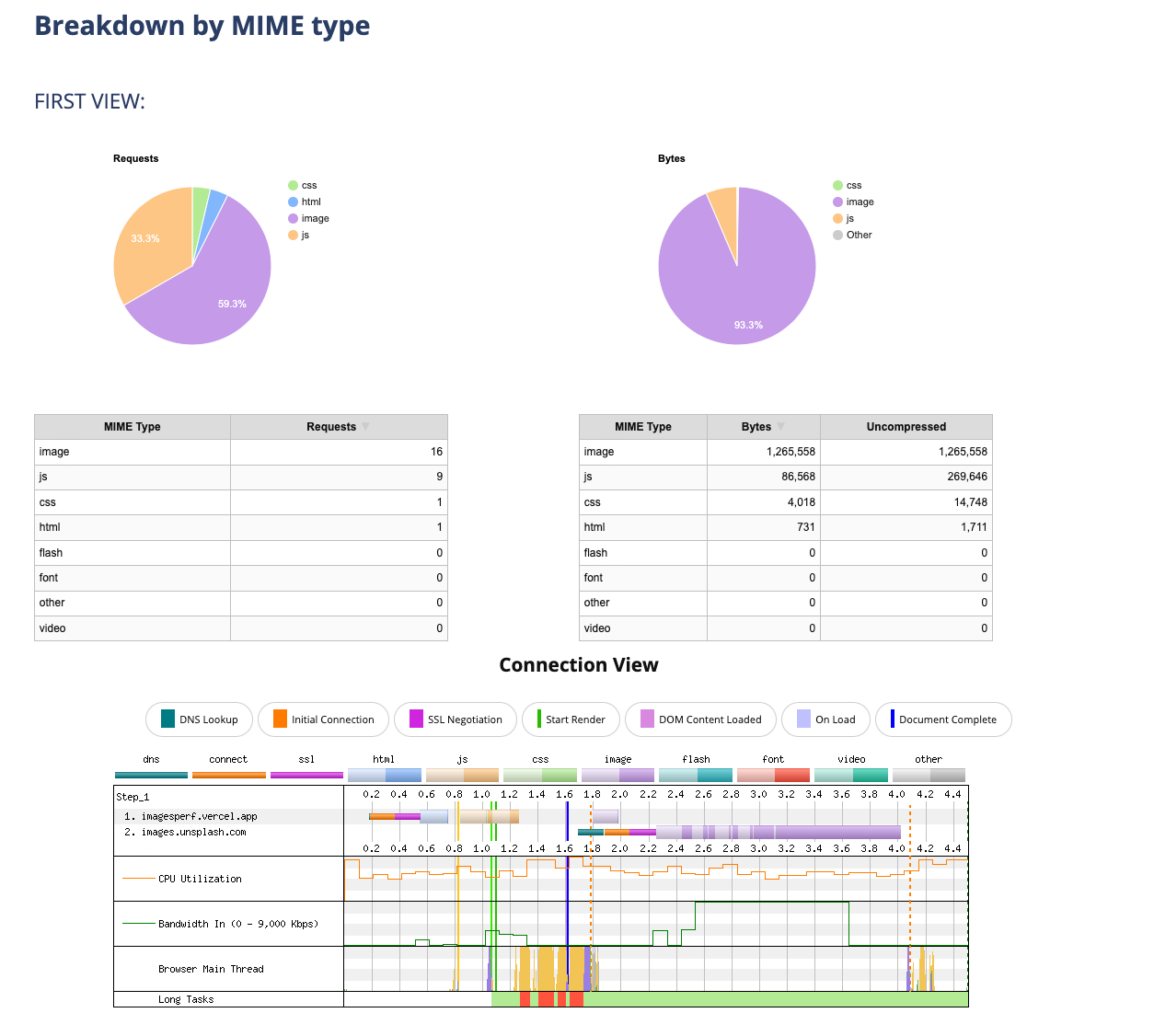Click the On Load legend pill
The height and width of the screenshot is (1036, 1154).
pos(825,719)
